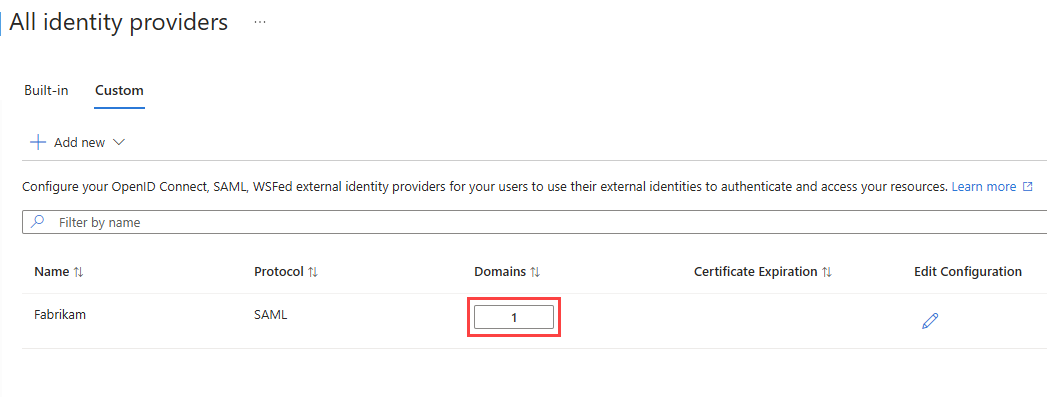The height and width of the screenshot is (397, 1047).
Task: Open the Learn more link
Action: click(984, 187)
